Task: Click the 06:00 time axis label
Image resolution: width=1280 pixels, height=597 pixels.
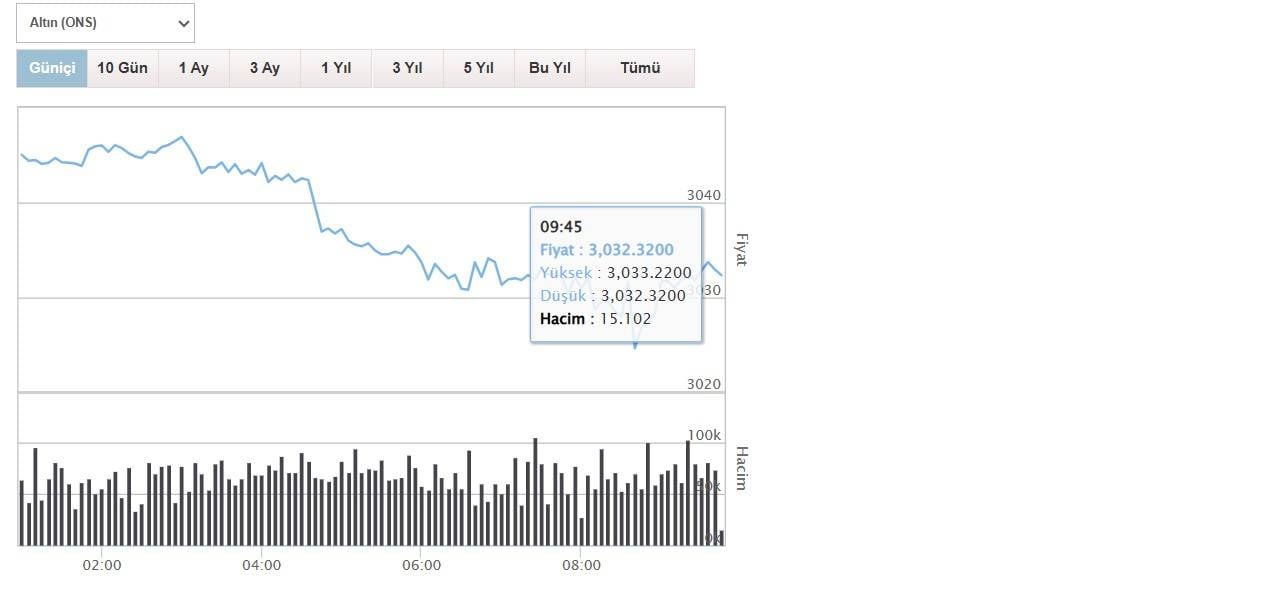Action: [422, 565]
